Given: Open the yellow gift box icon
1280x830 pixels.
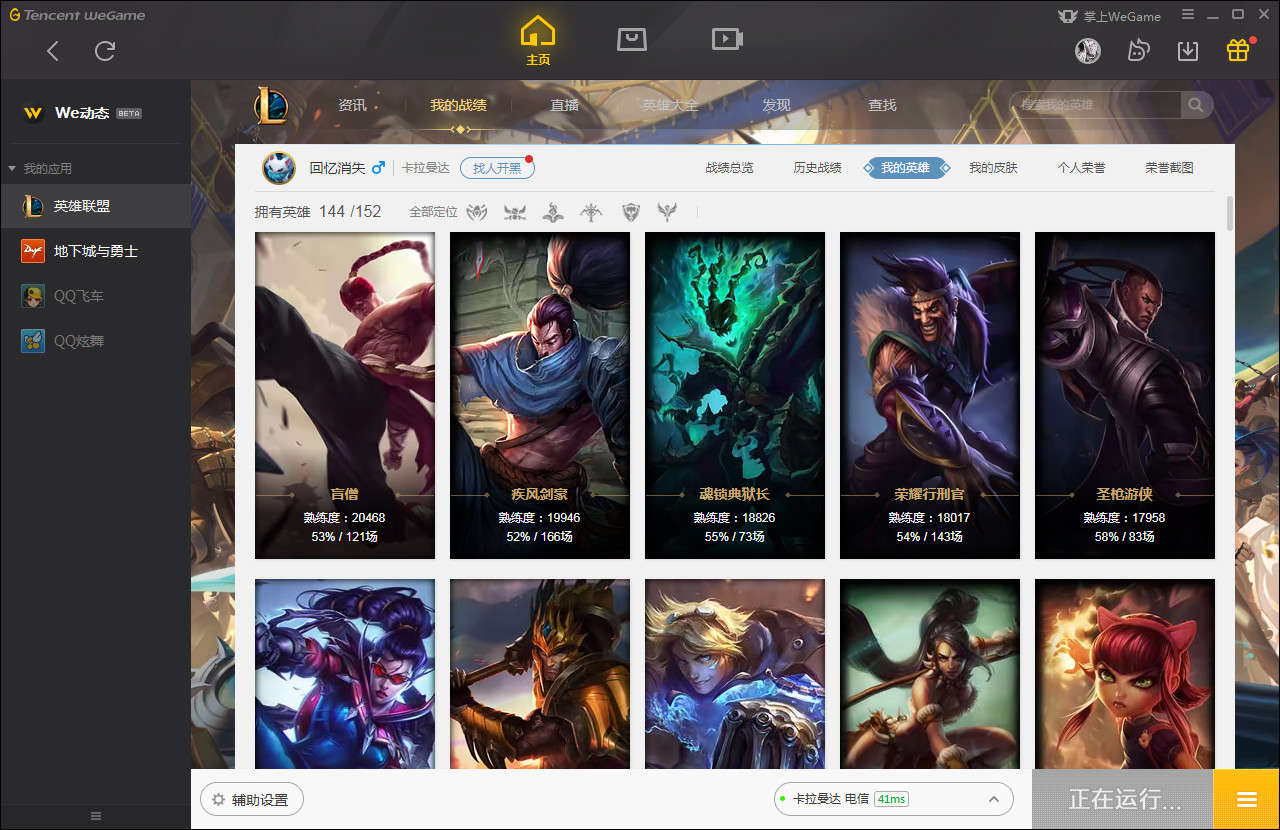Looking at the screenshot, I should [1238, 50].
